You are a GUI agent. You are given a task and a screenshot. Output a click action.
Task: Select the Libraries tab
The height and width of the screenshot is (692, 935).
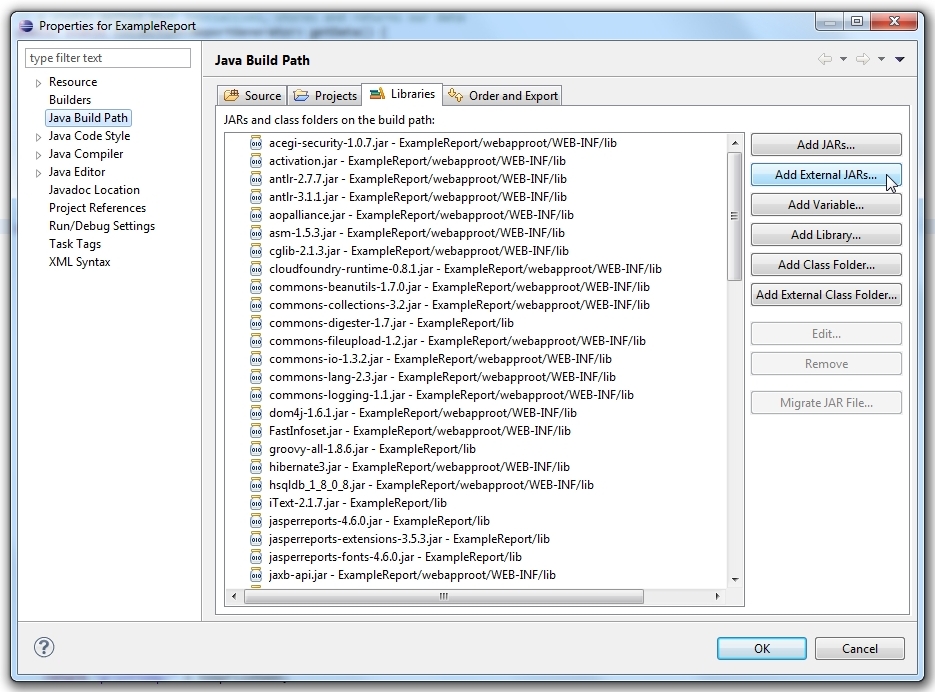click(403, 94)
